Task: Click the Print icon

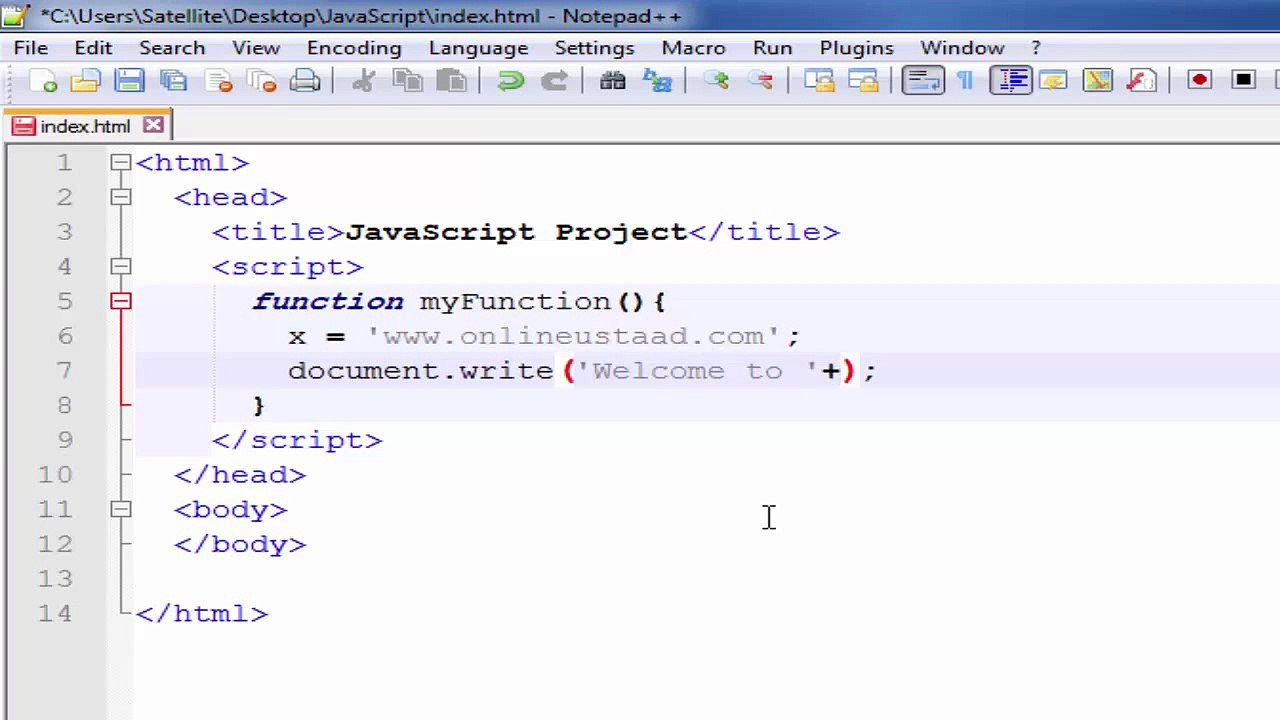Action: click(305, 81)
